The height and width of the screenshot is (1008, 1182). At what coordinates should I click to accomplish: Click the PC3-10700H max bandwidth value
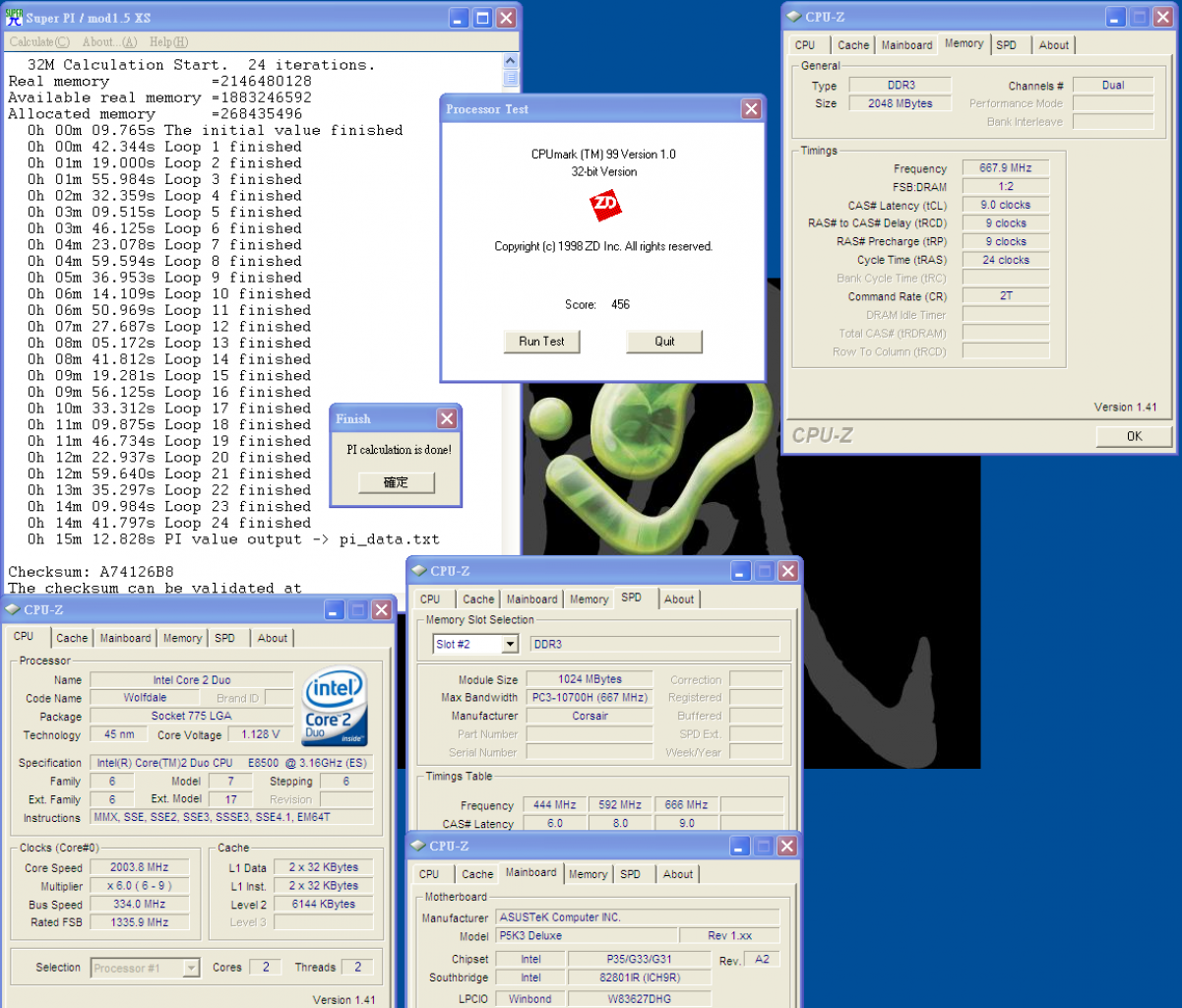click(x=590, y=698)
